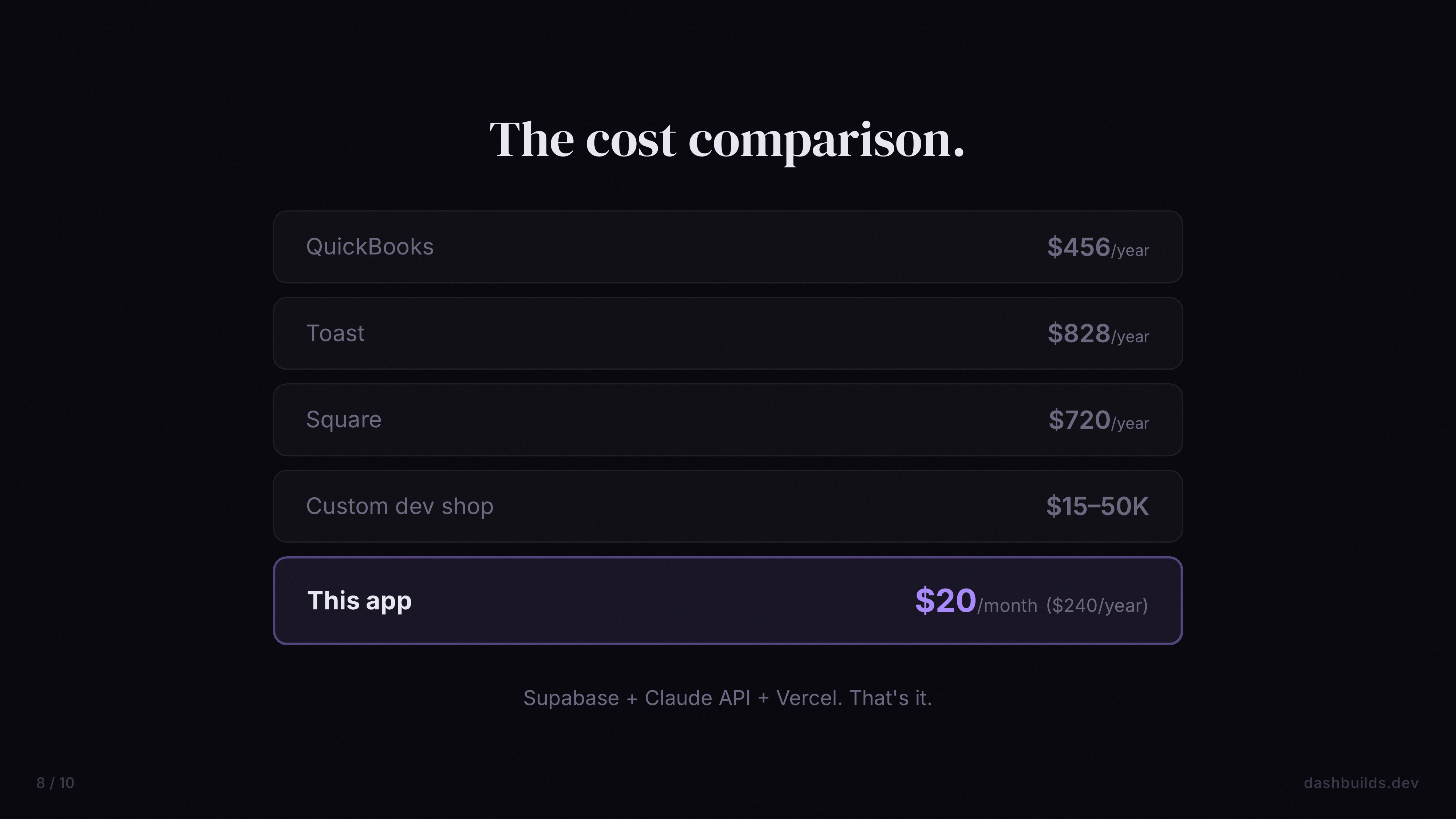Click That's it. in the caption
The image size is (1456, 819).
point(890,699)
